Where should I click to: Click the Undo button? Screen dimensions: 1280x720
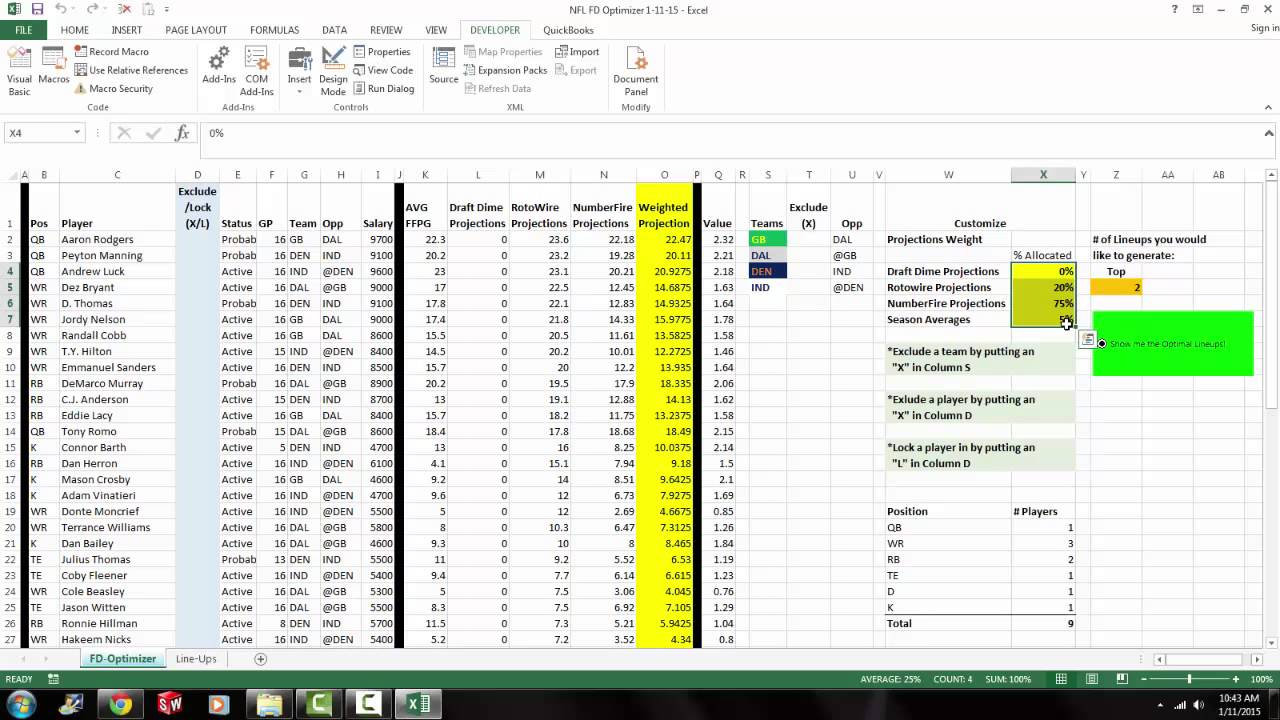point(61,9)
